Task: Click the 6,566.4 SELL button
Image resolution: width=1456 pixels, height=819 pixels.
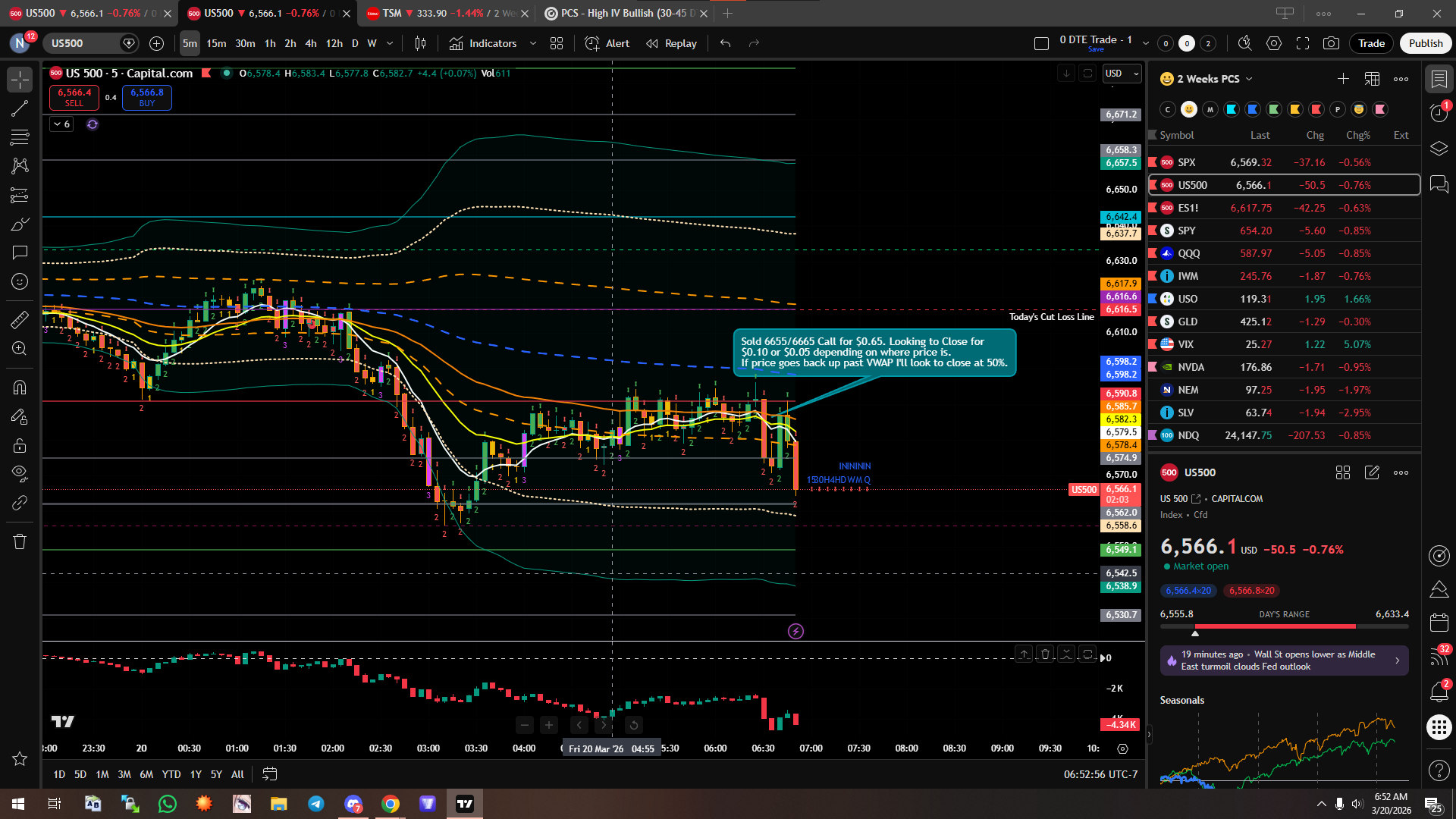Action: (x=74, y=97)
